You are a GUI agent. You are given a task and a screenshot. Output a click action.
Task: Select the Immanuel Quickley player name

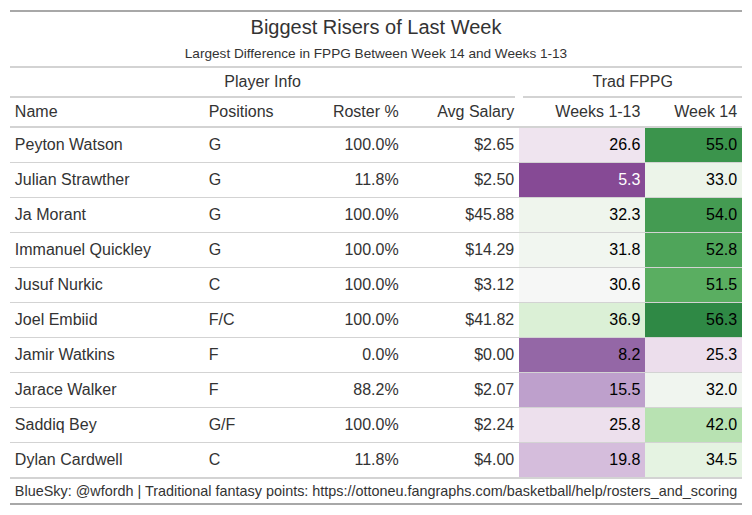[83, 250]
